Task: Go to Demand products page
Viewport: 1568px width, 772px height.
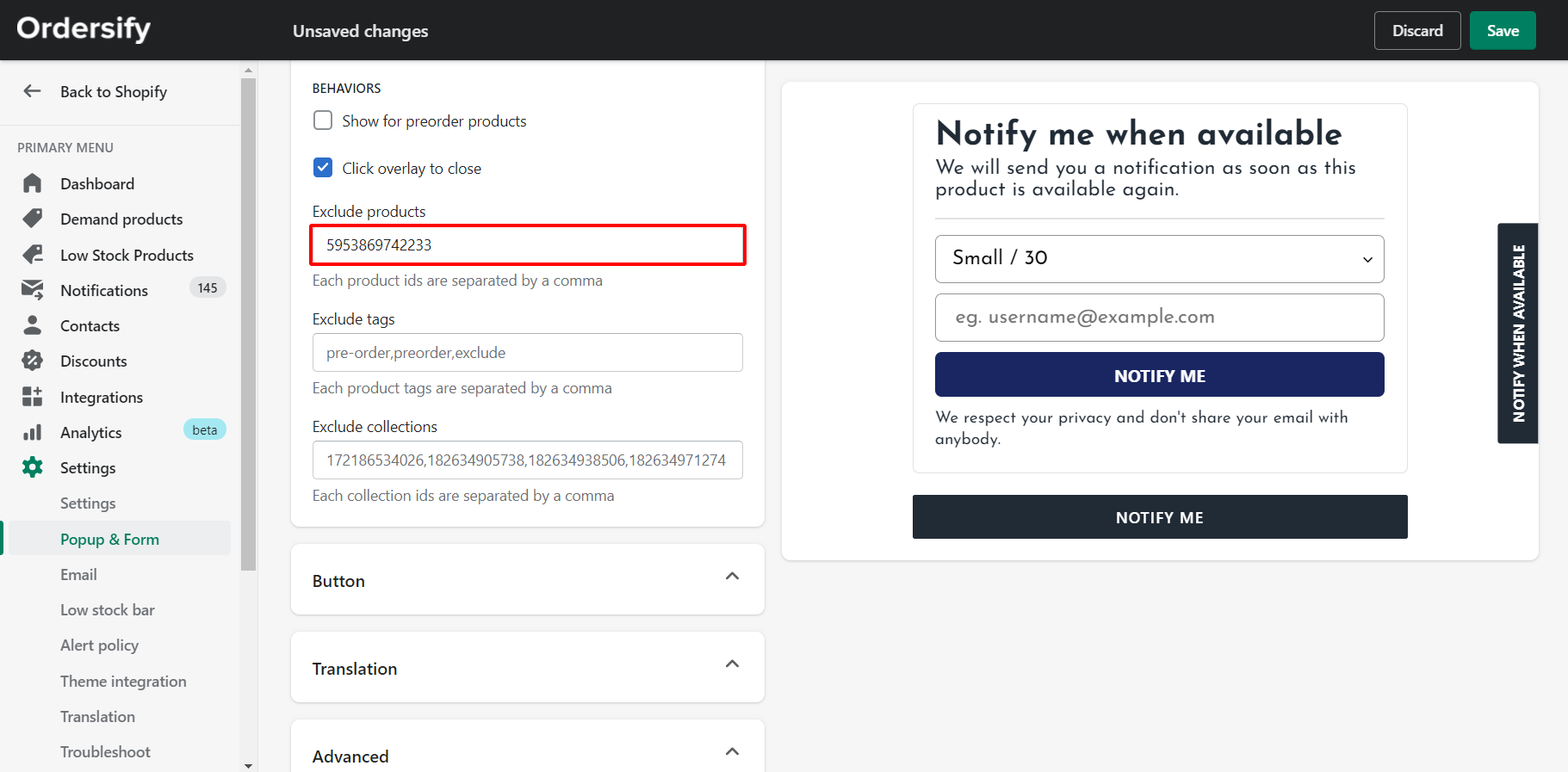Action: tap(121, 219)
